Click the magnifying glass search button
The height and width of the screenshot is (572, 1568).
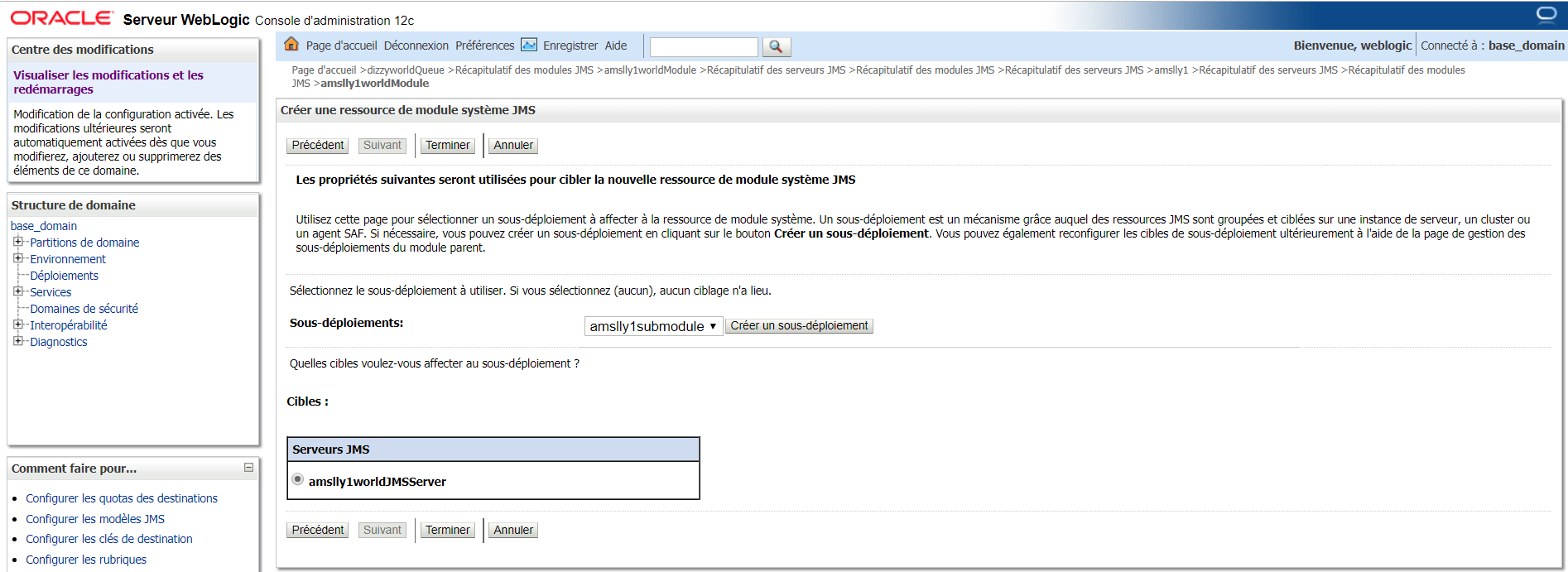click(x=776, y=46)
